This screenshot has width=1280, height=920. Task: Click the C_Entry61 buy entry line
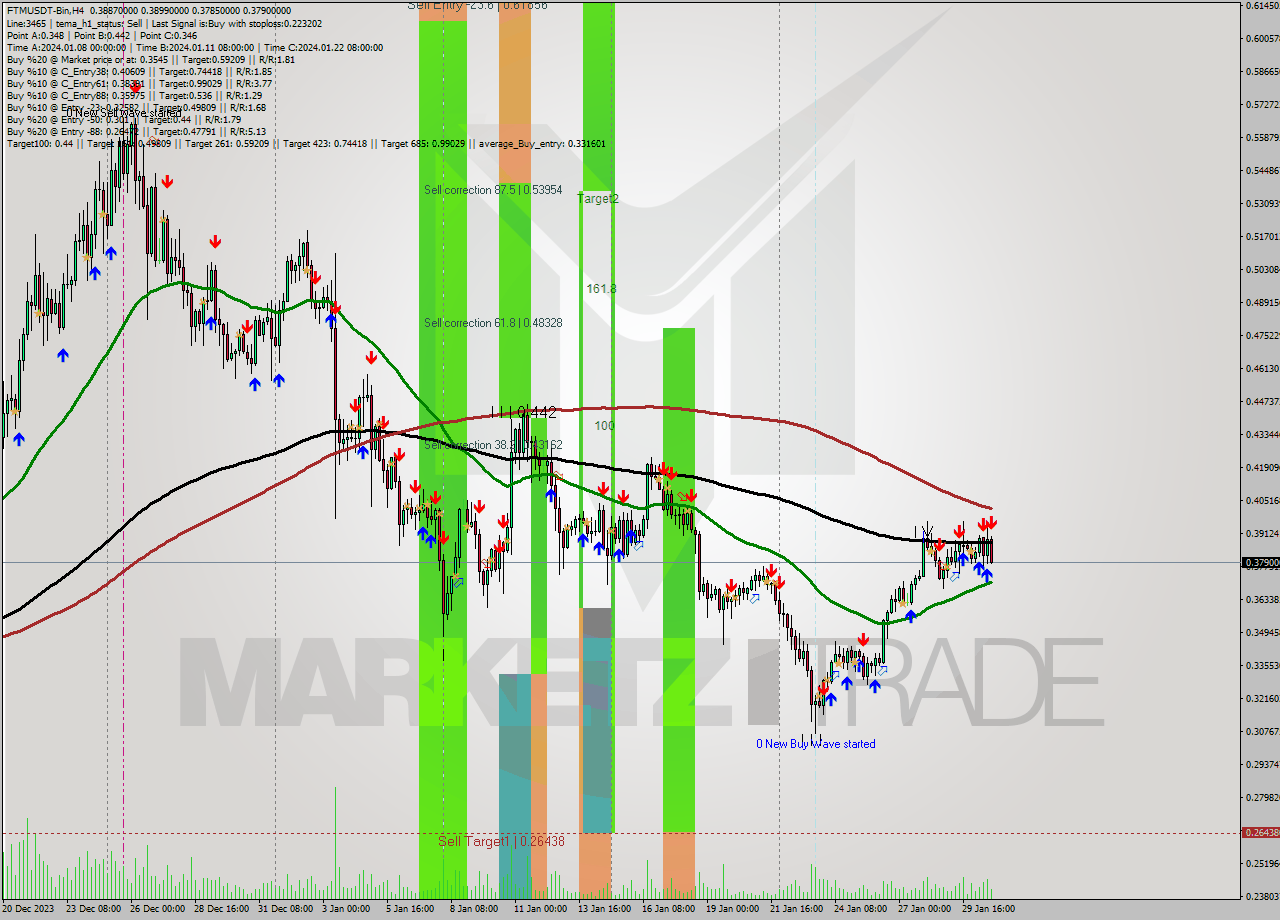coord(139,83)
